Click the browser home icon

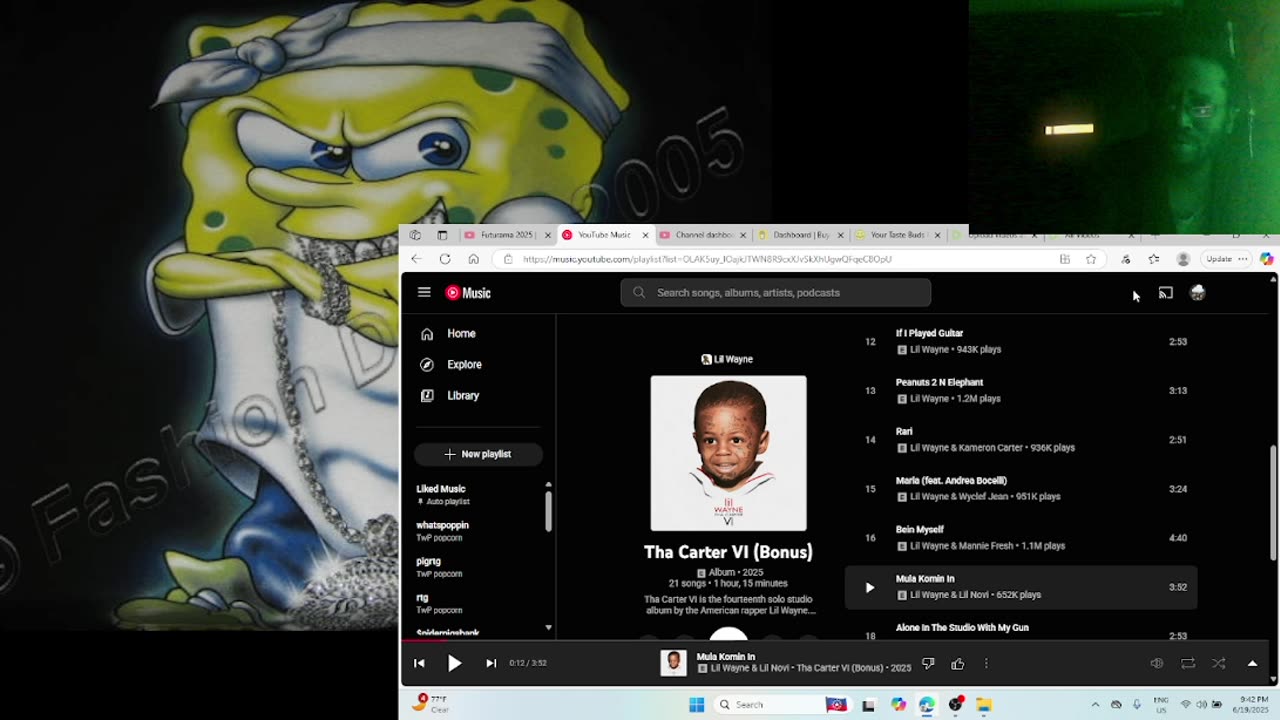pos(473,259)
